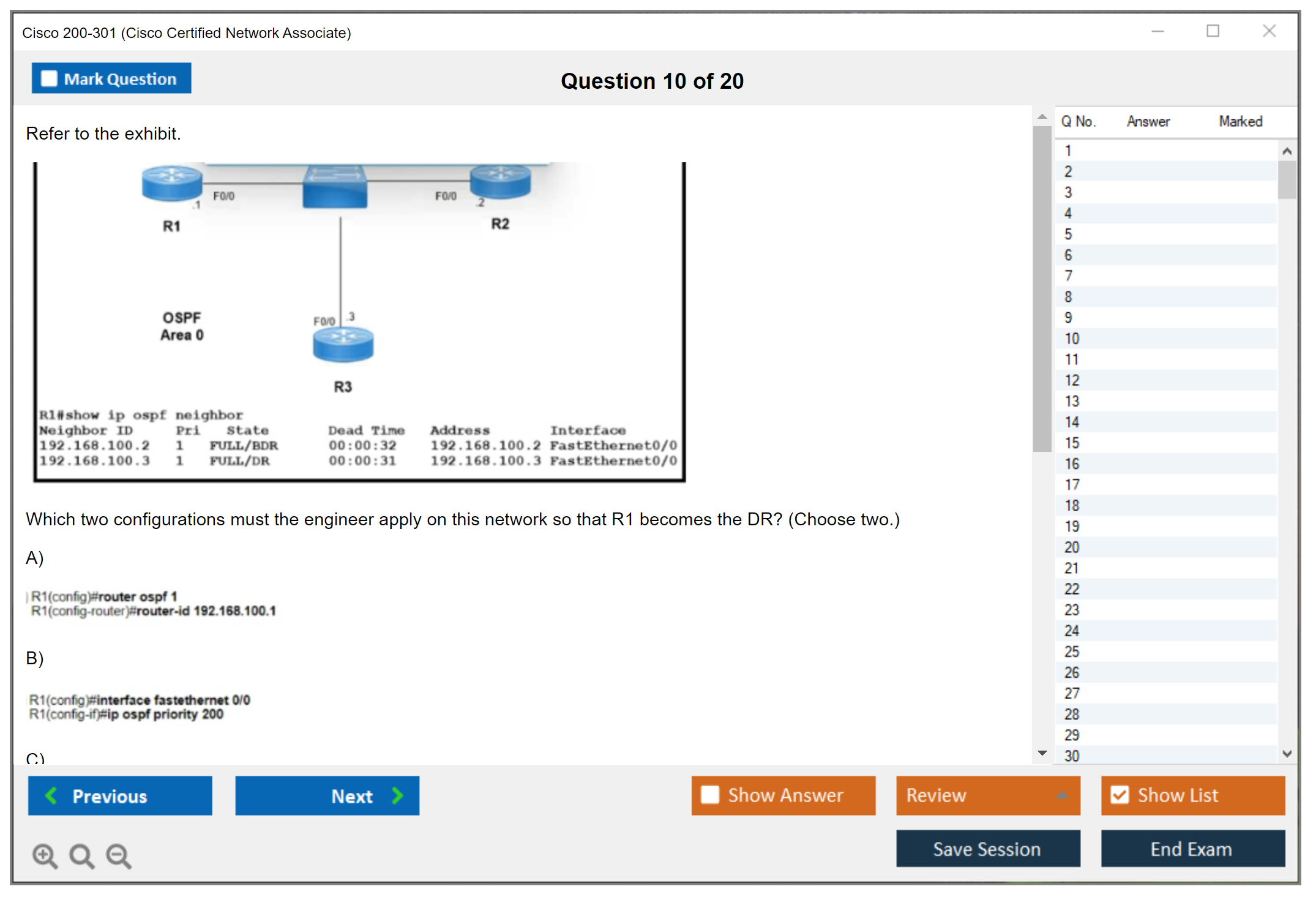Select question 22 in the list

[1072, 589]
